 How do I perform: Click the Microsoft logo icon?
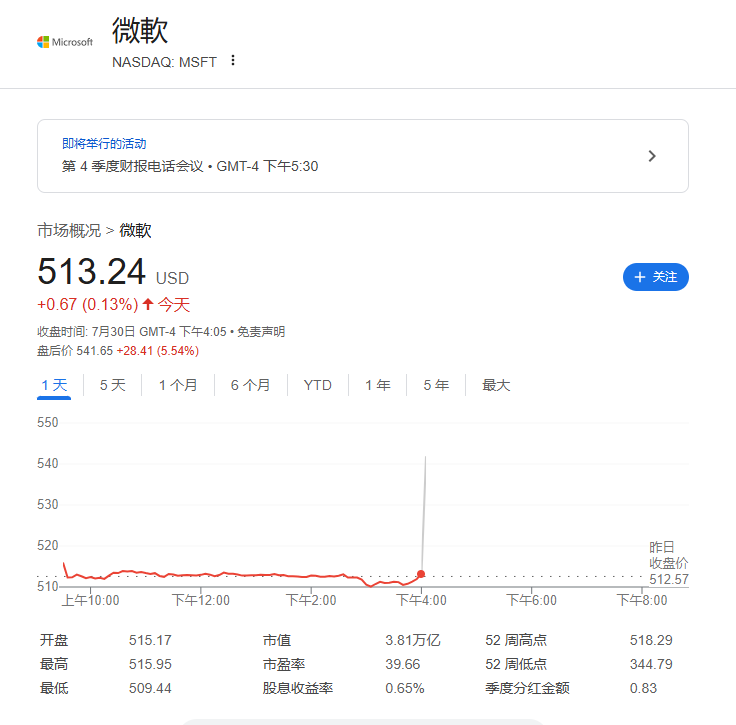[65, 42]
